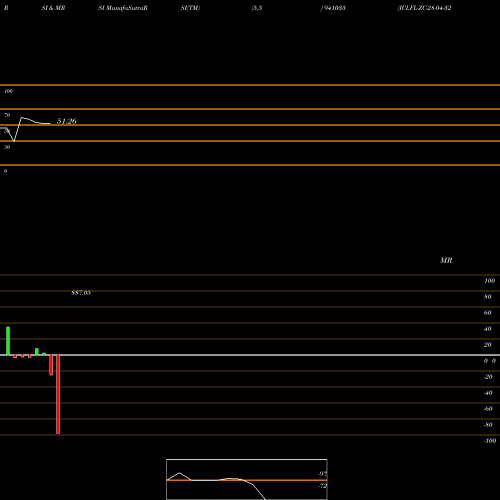
Task: Click the second green bar in MR histogram
Action: click(37, 352)
